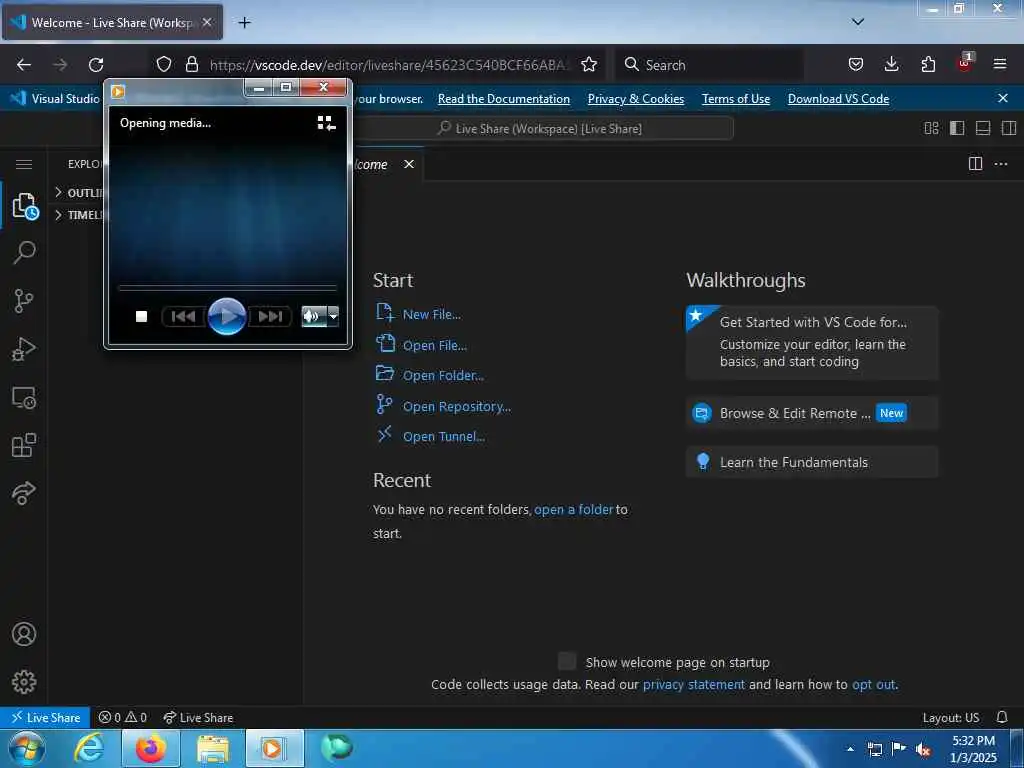
Task: Click the site security padlock icon
Action: tap(191, 64)
